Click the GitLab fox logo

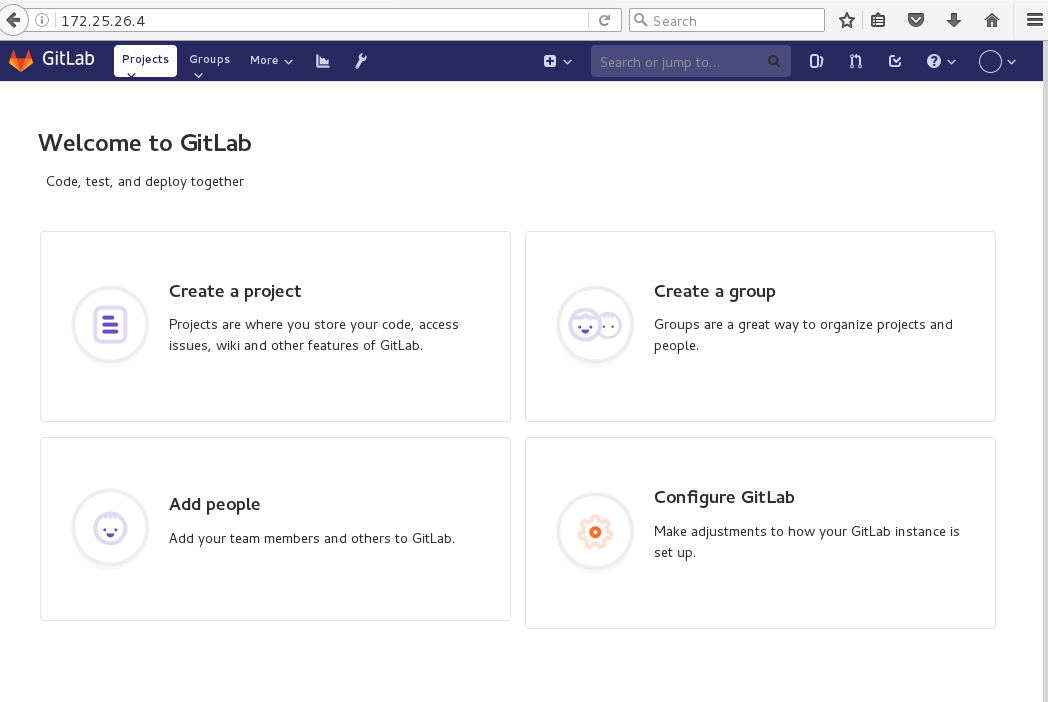tap(21, 60)
